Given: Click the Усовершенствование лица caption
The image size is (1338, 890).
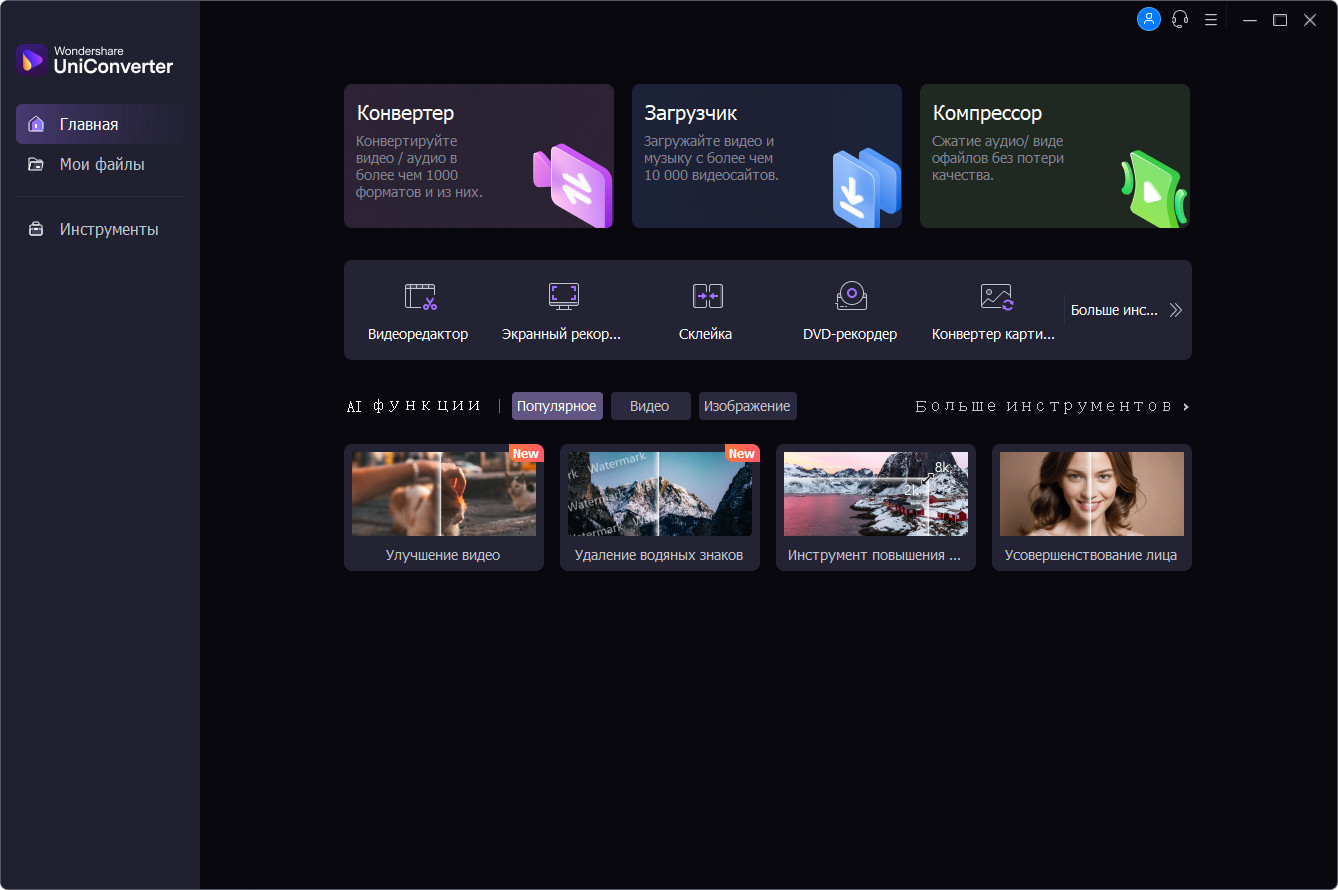Looking at the screenshot, I should (1091, 555).
